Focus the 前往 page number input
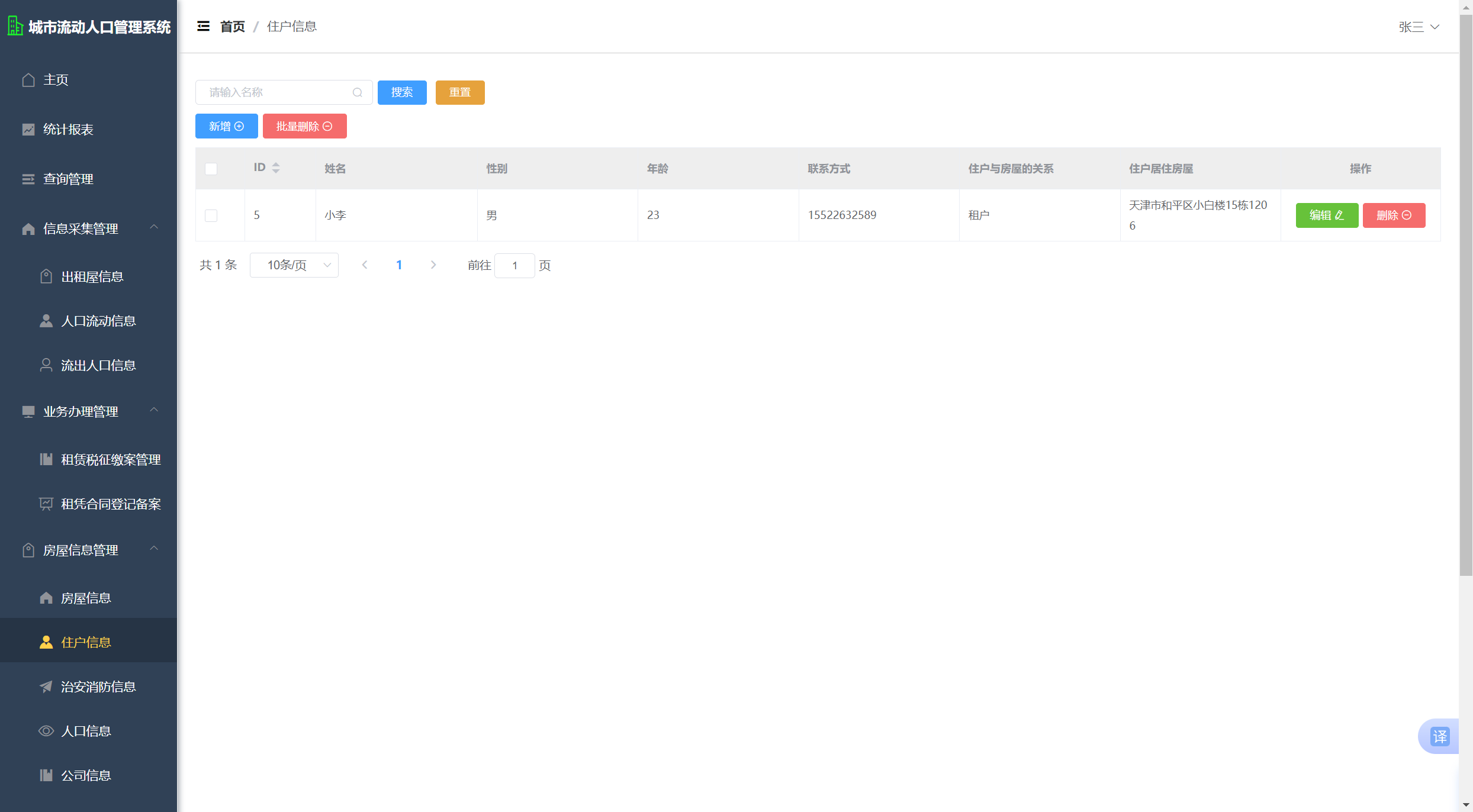Screen dimensions: 1473x812 coord(514,266)
